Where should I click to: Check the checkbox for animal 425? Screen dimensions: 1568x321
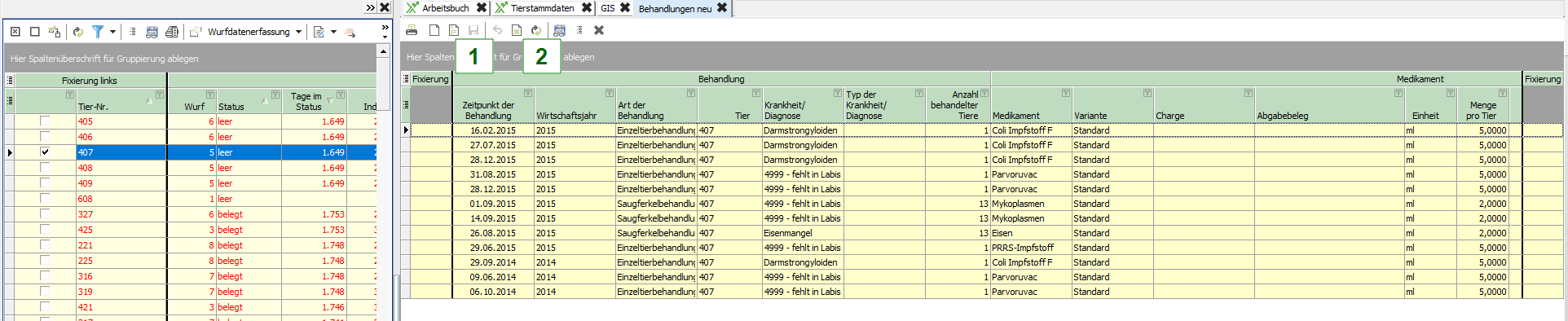click(x=45, y=229)
